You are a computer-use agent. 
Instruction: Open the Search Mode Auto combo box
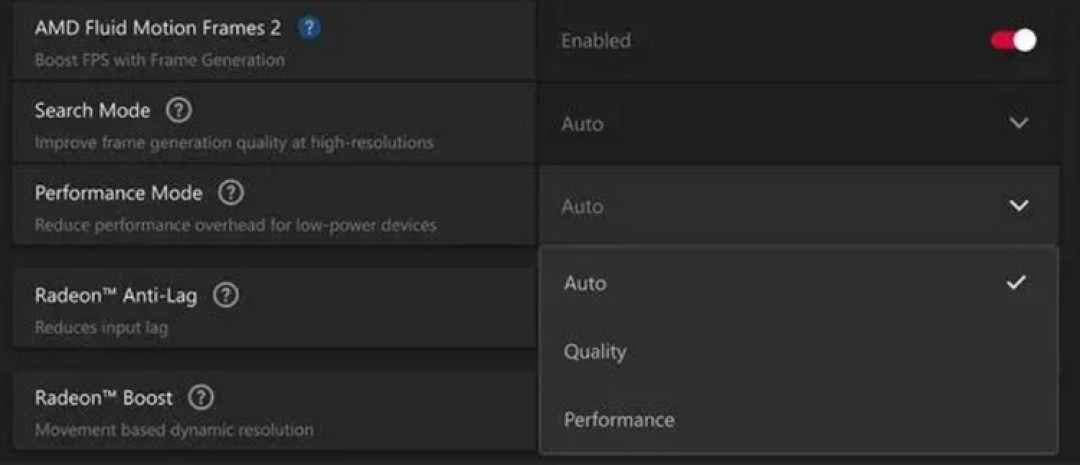tap(798, 124)
